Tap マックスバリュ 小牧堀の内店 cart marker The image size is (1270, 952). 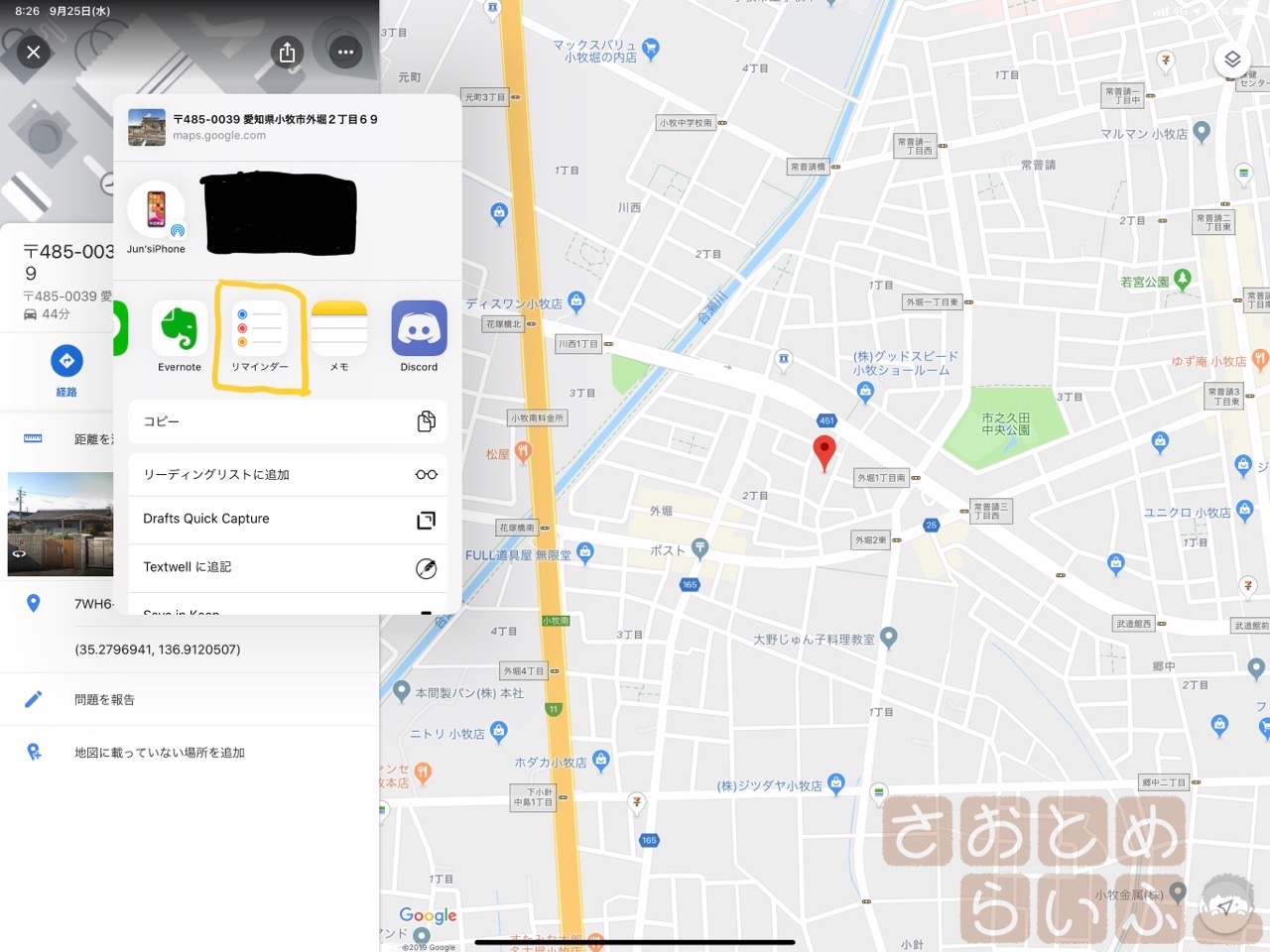click(651, 48)
